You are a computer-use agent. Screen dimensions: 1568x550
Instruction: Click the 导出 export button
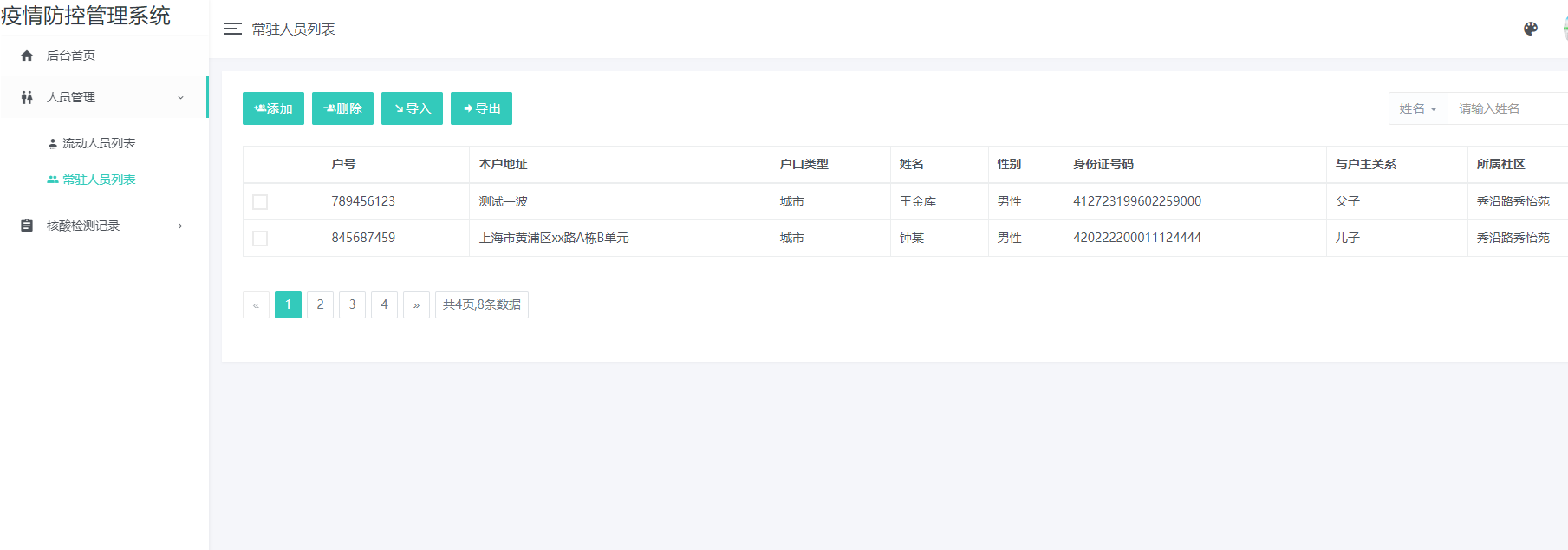click(481, 108)
